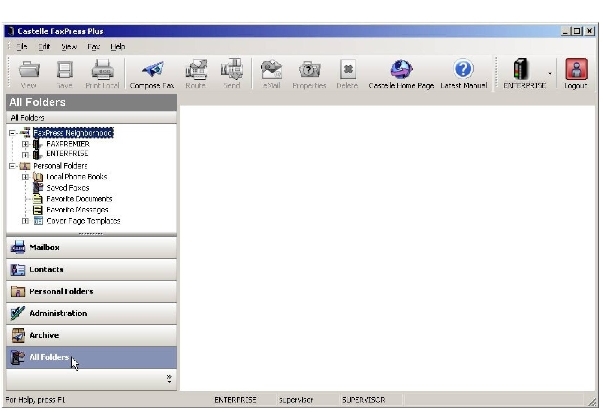Click the Route toolbar icon
Image resolution: width=603 pixels, height=412 pixels.
pos(196,70)
